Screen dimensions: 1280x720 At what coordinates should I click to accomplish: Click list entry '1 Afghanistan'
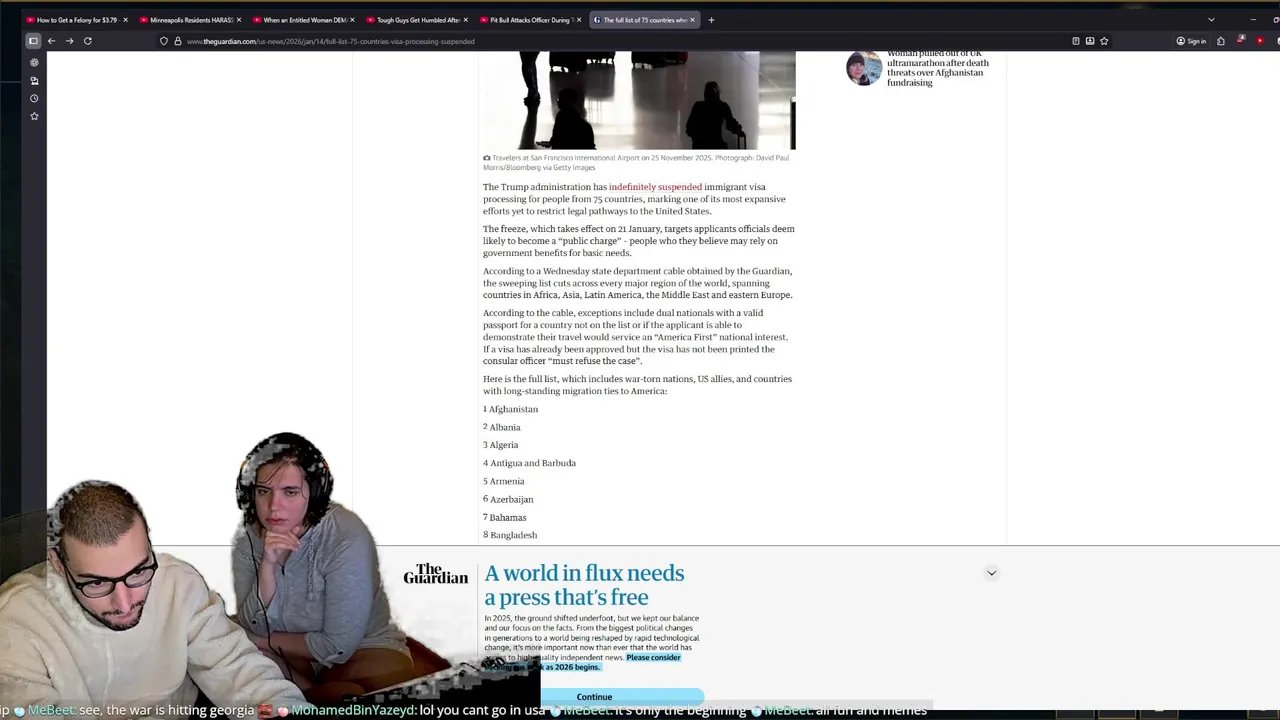point(511,409)
